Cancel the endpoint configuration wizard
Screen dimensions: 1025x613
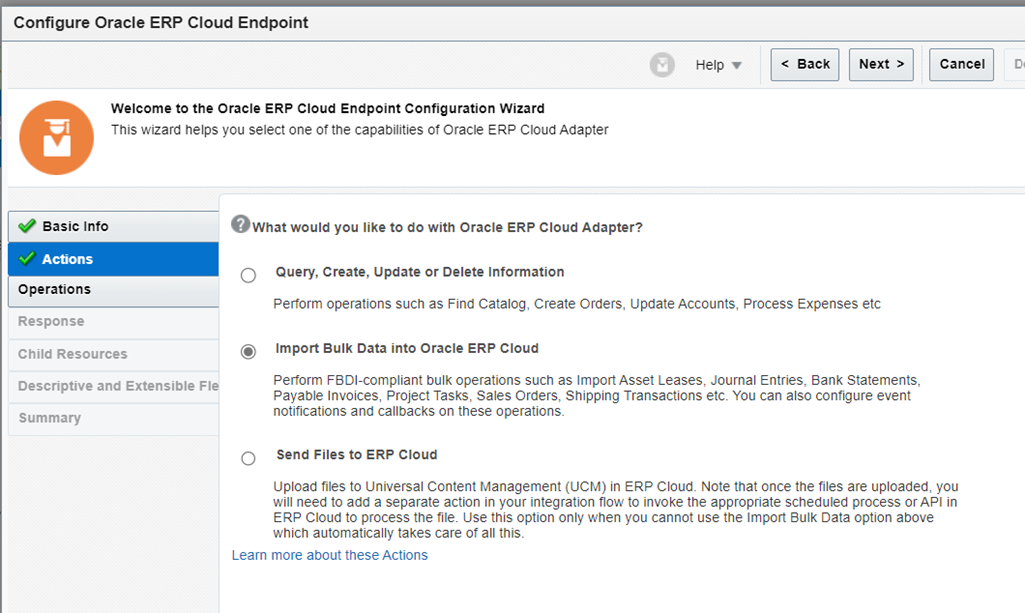(x=962, y=64)
